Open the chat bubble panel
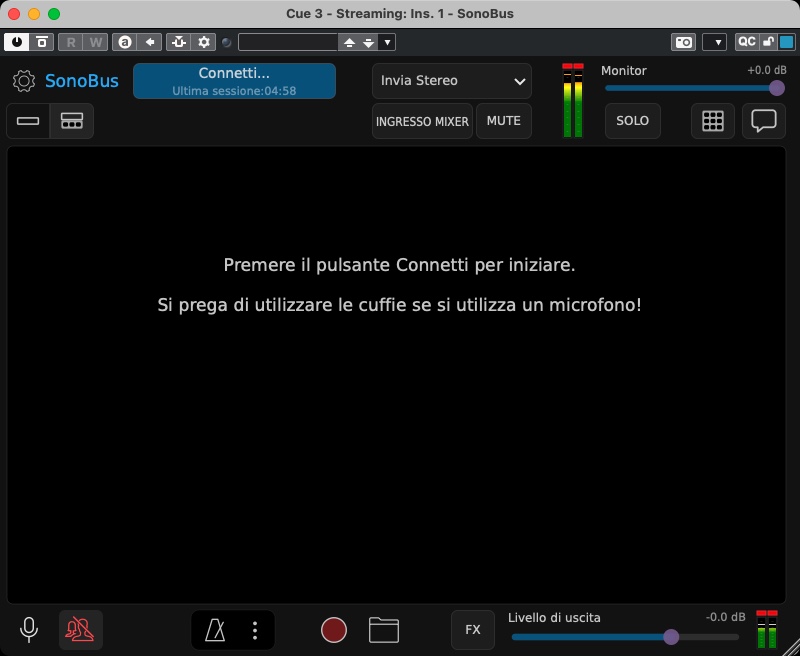The width and height of the screenshot is (800, 656). 763,121
